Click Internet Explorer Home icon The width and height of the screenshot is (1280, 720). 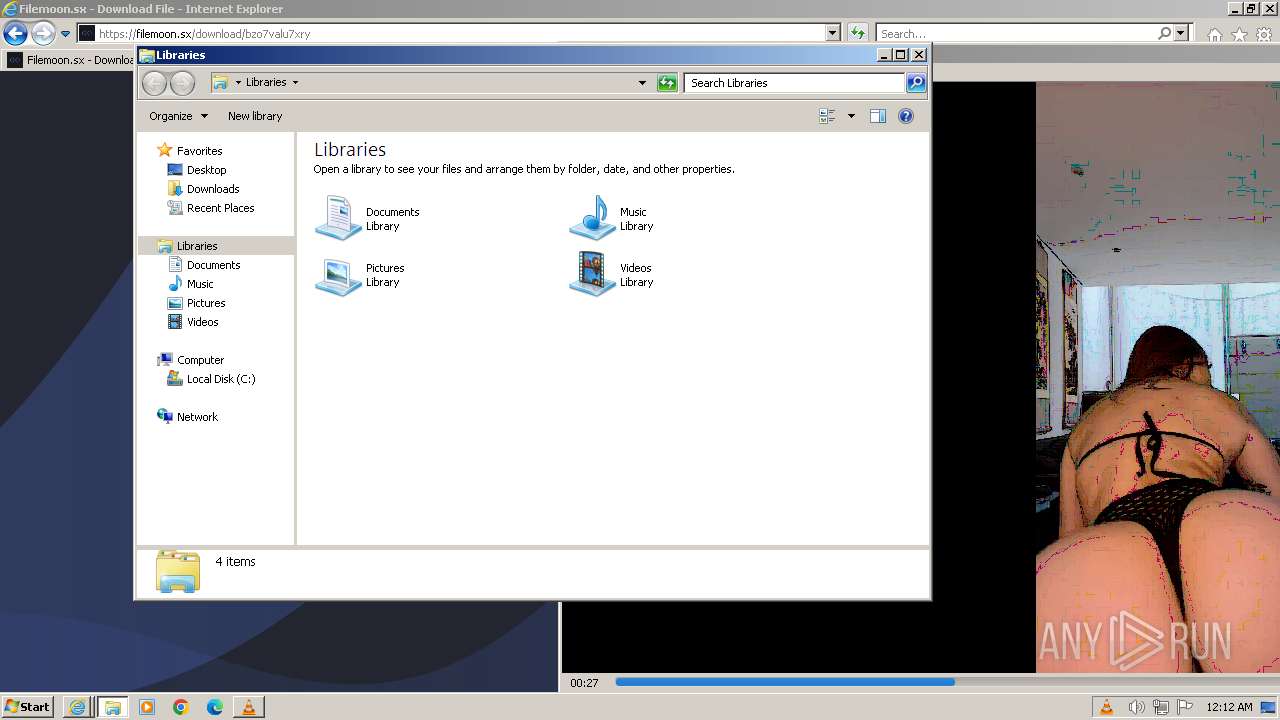[x=1214, y=34]
